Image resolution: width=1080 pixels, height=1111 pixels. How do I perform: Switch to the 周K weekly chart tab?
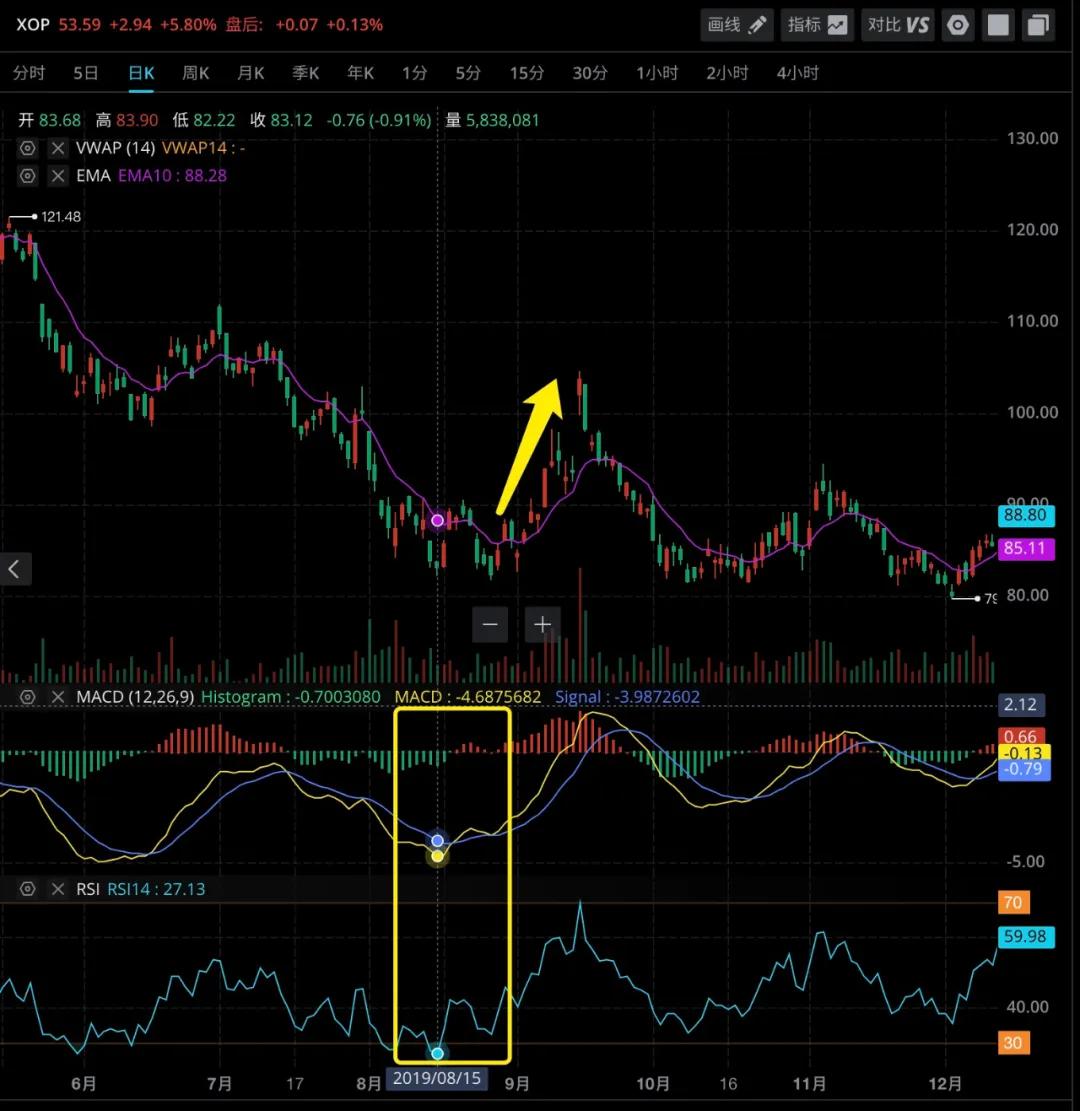click(x=195, y=73)
